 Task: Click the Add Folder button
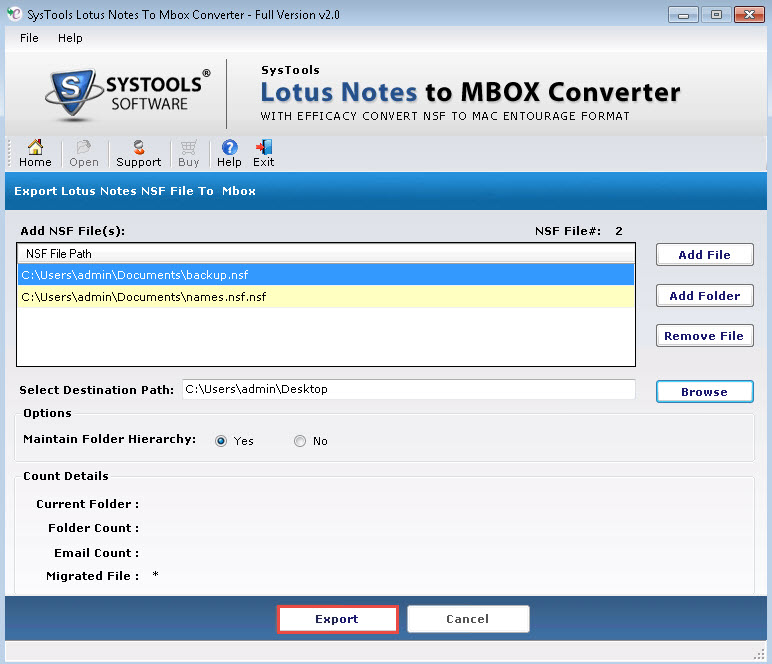[705, 295]
